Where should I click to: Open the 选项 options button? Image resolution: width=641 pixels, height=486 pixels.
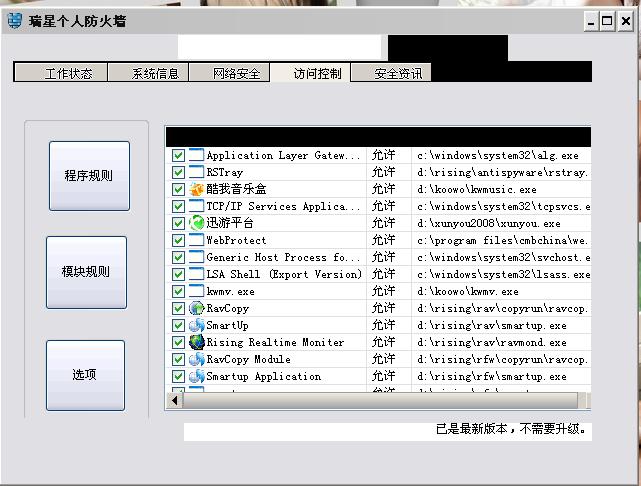[x=85, y=375]
